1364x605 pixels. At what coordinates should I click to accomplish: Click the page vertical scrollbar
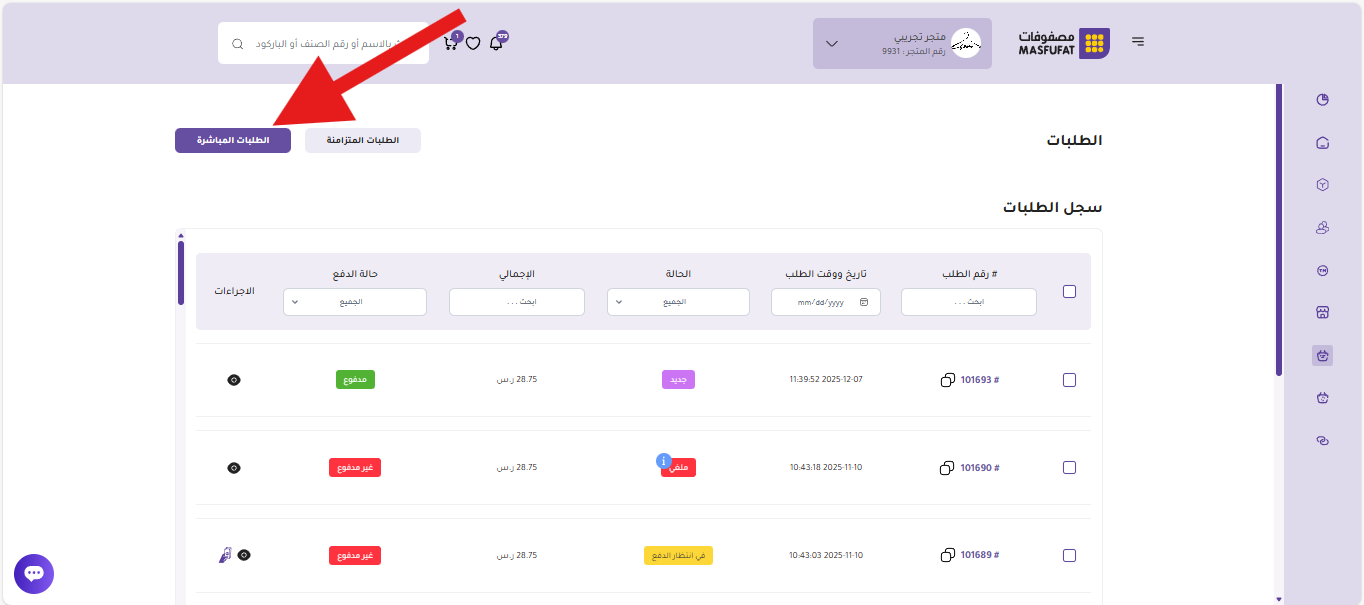click(1278, 230)
